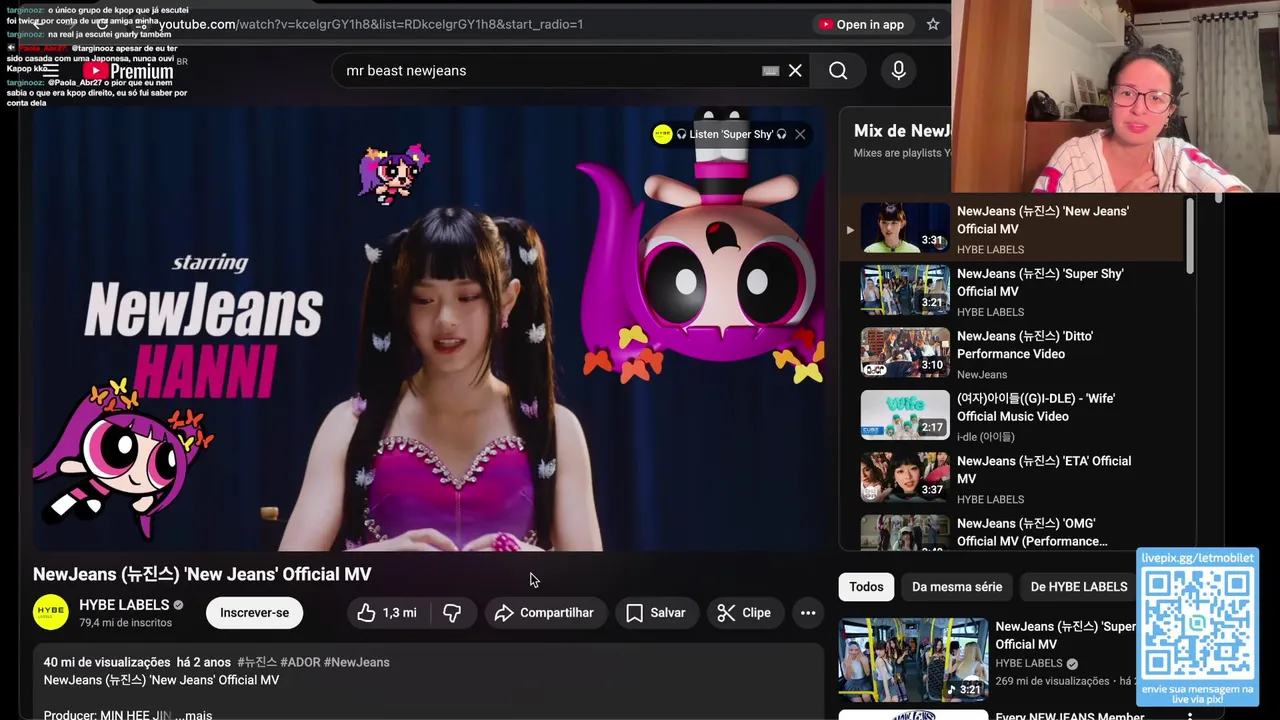Play 'OMG' Official MV playlist thumbnail

[905, 532]
